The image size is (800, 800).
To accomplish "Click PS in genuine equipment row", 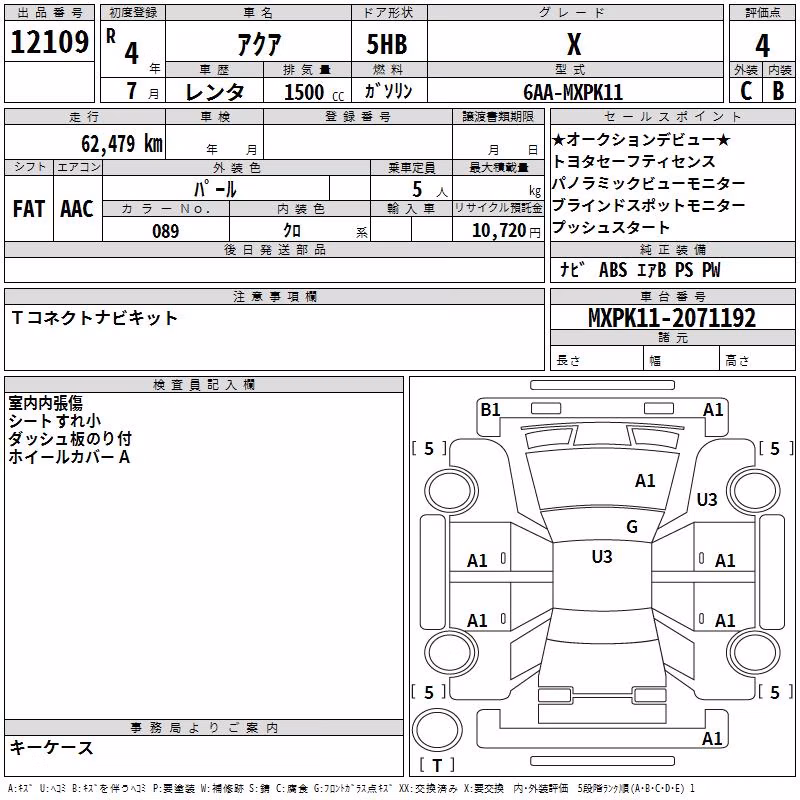I will [x=684, y=270].
